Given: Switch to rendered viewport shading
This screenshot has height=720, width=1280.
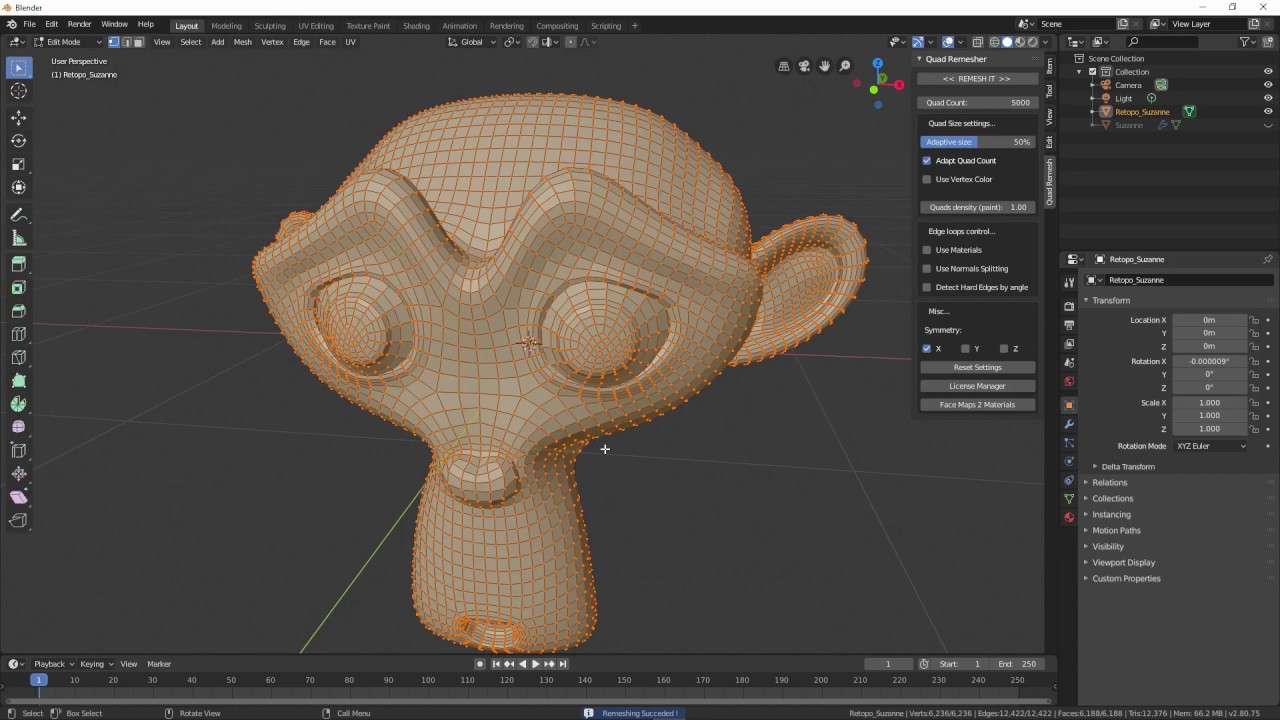Looking at the screenshot, I should click(1032, 42).
